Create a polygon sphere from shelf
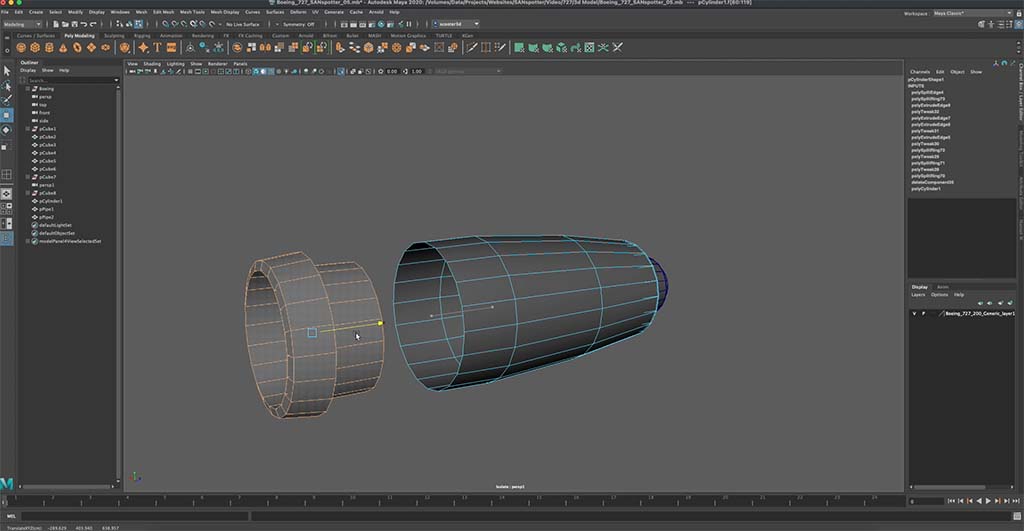Image resolution: width=1024 pixels, height=531 pixels. click(x=21, y=47)
